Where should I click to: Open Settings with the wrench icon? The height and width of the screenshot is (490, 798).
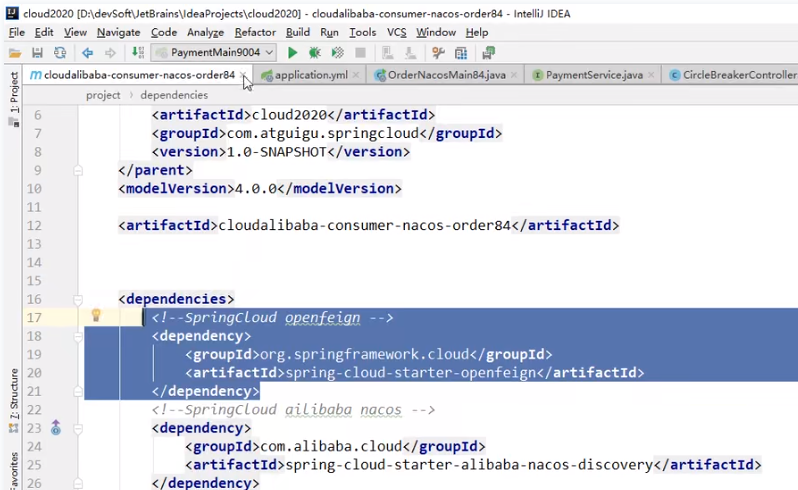(438, 52)
